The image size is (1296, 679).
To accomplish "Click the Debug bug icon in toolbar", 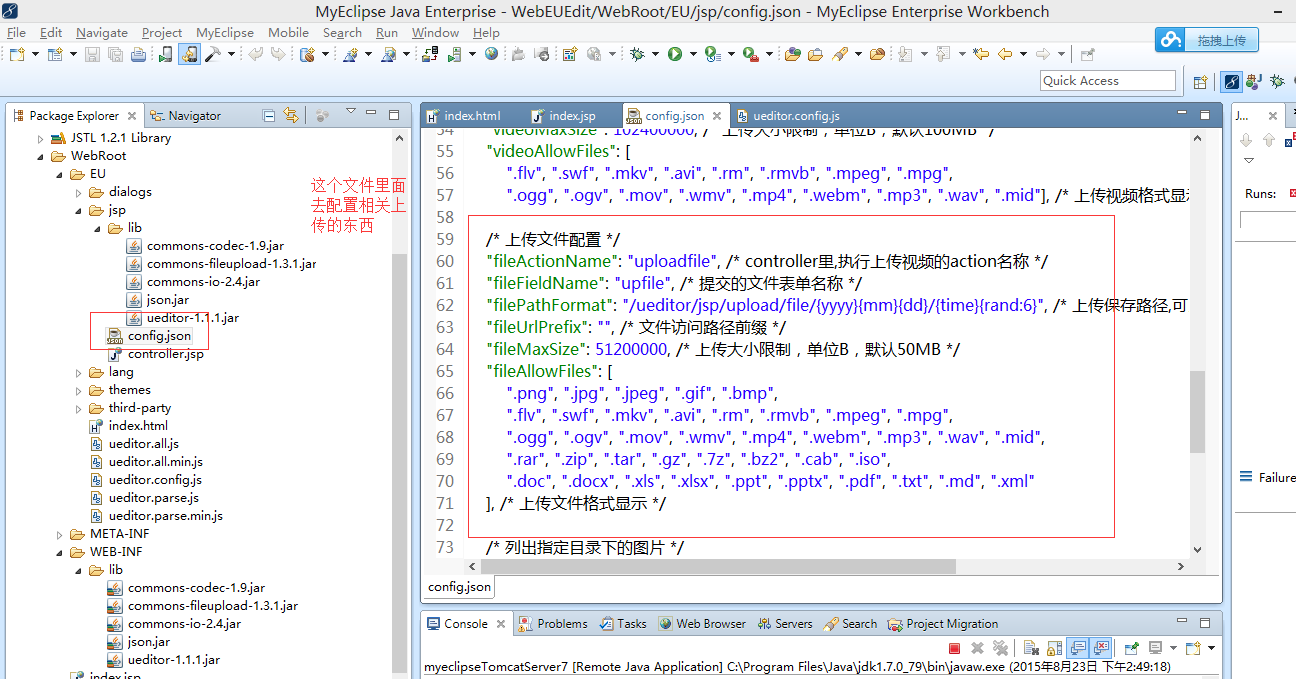I will [637, 54].
